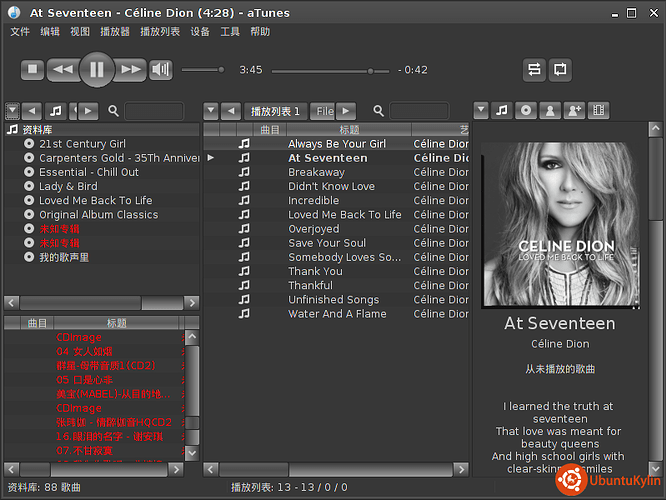Show artist info with person icon
Screen dimensions: 666x500
tap(550, 110)
